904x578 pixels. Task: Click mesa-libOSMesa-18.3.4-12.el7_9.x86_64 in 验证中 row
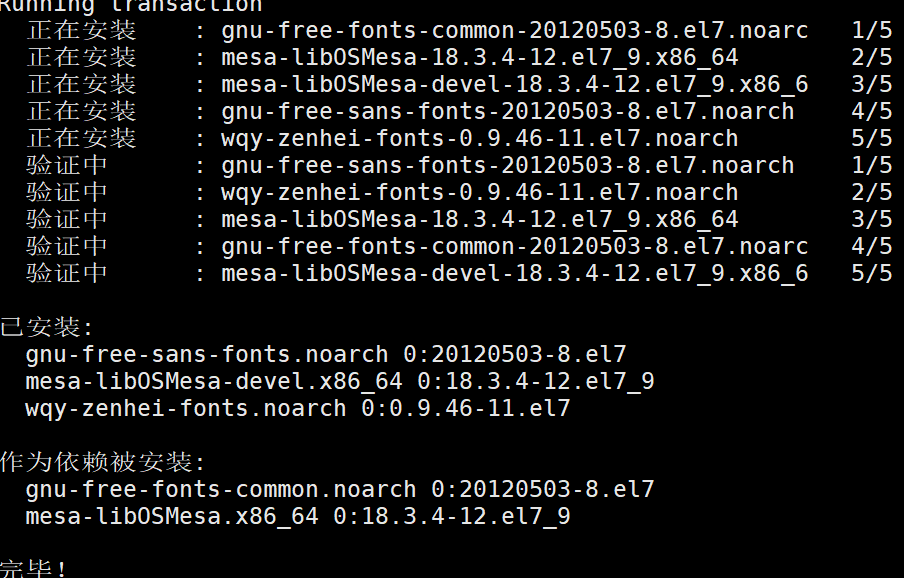(x=480, y=220)
